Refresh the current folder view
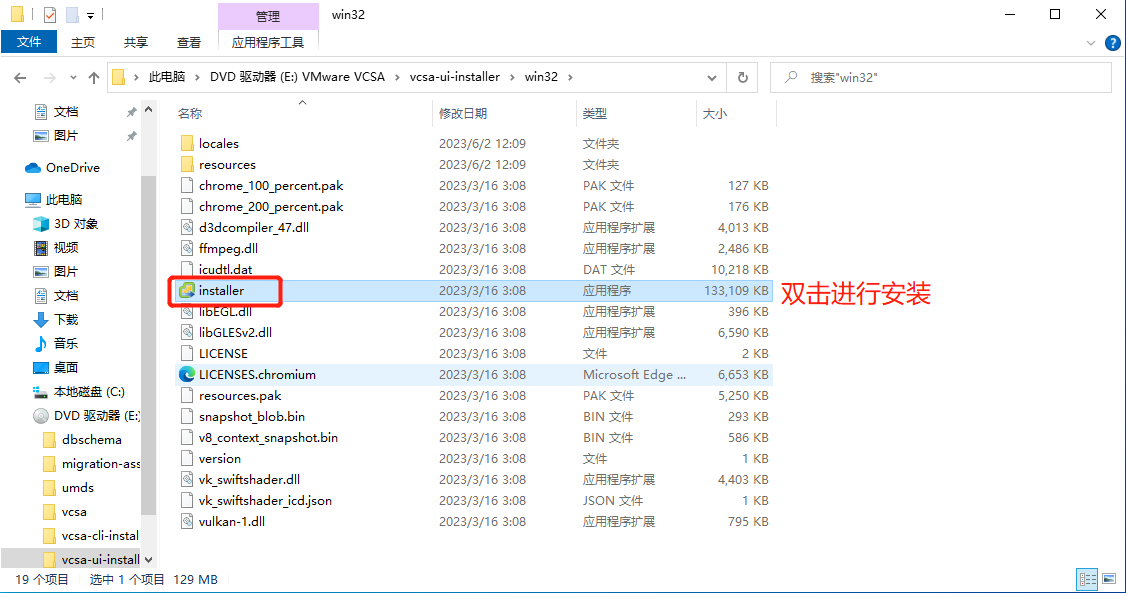 click(x=743, y=78)
